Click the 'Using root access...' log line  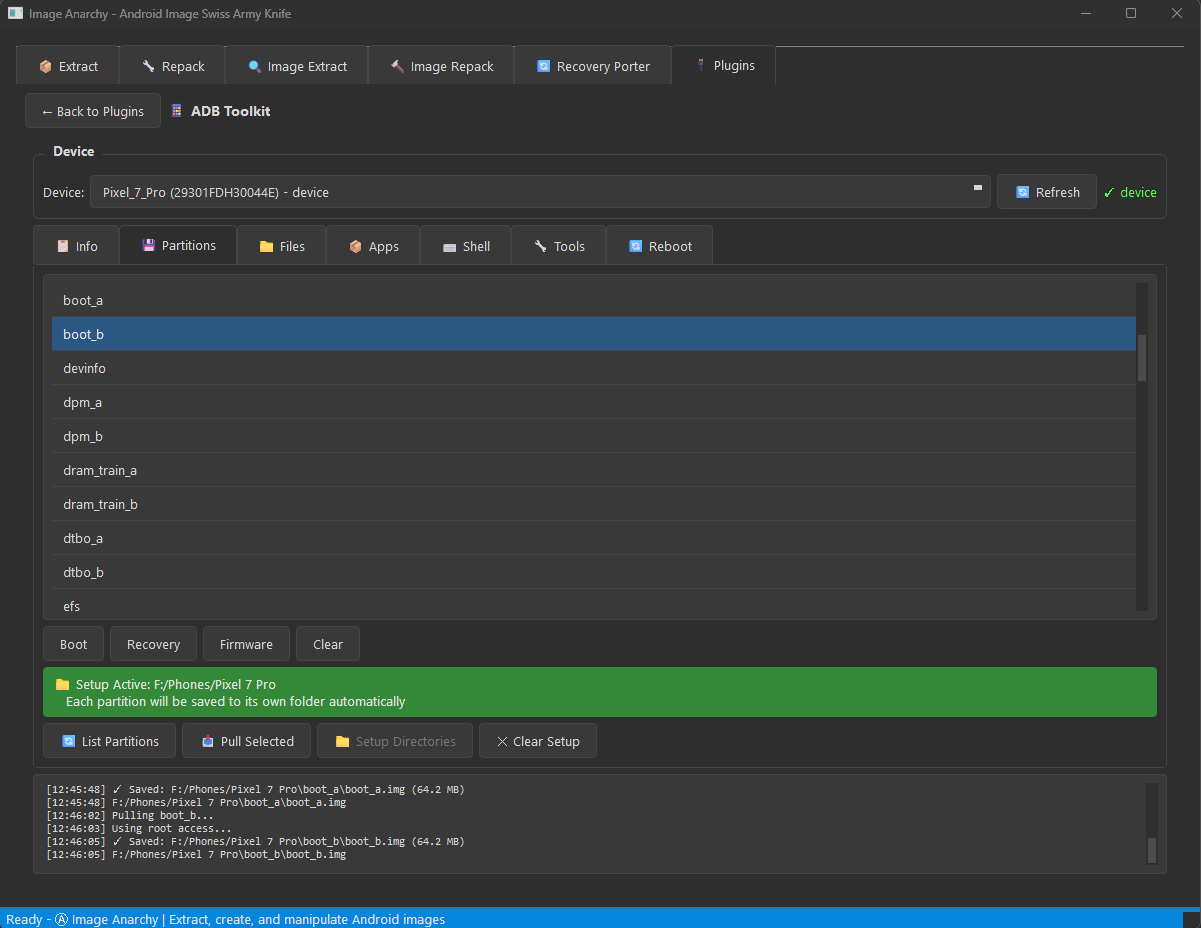coord(139,829)
